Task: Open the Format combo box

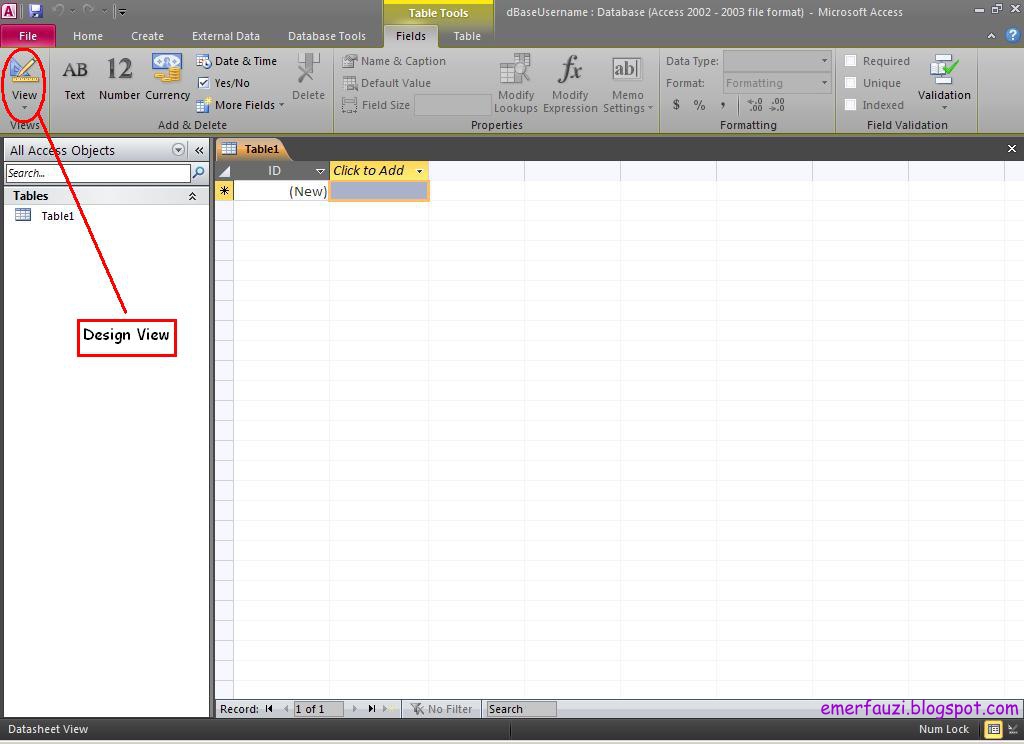Action: click(x=777, y=83)
